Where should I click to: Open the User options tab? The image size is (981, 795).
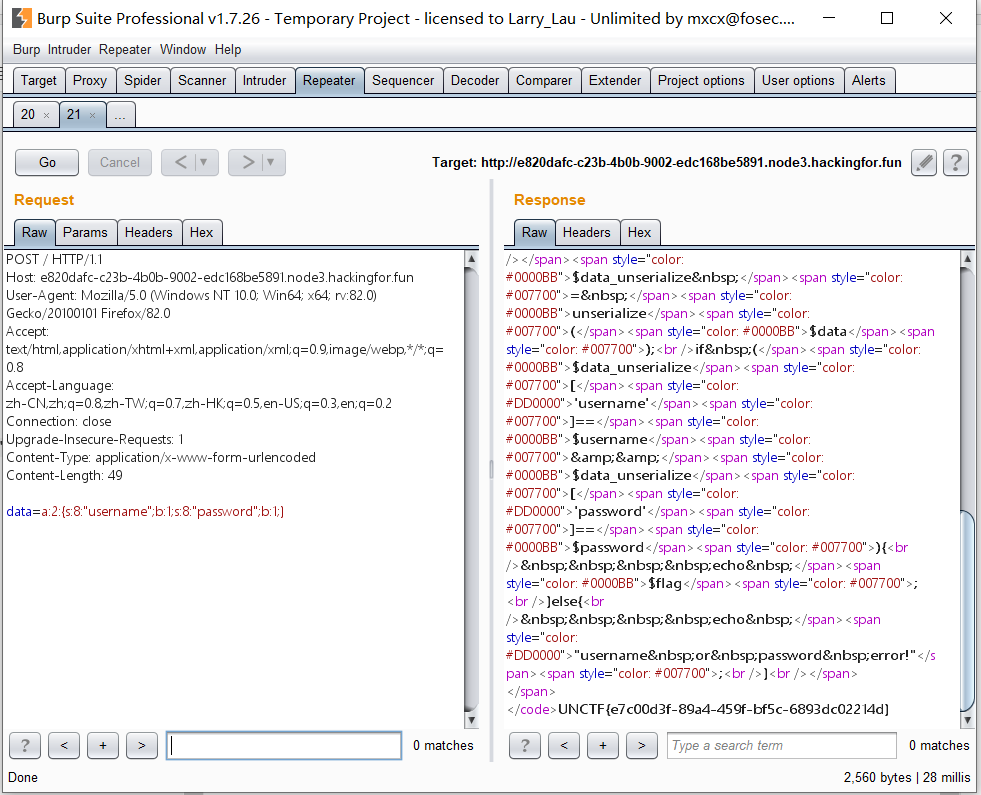tap(798, 81)
